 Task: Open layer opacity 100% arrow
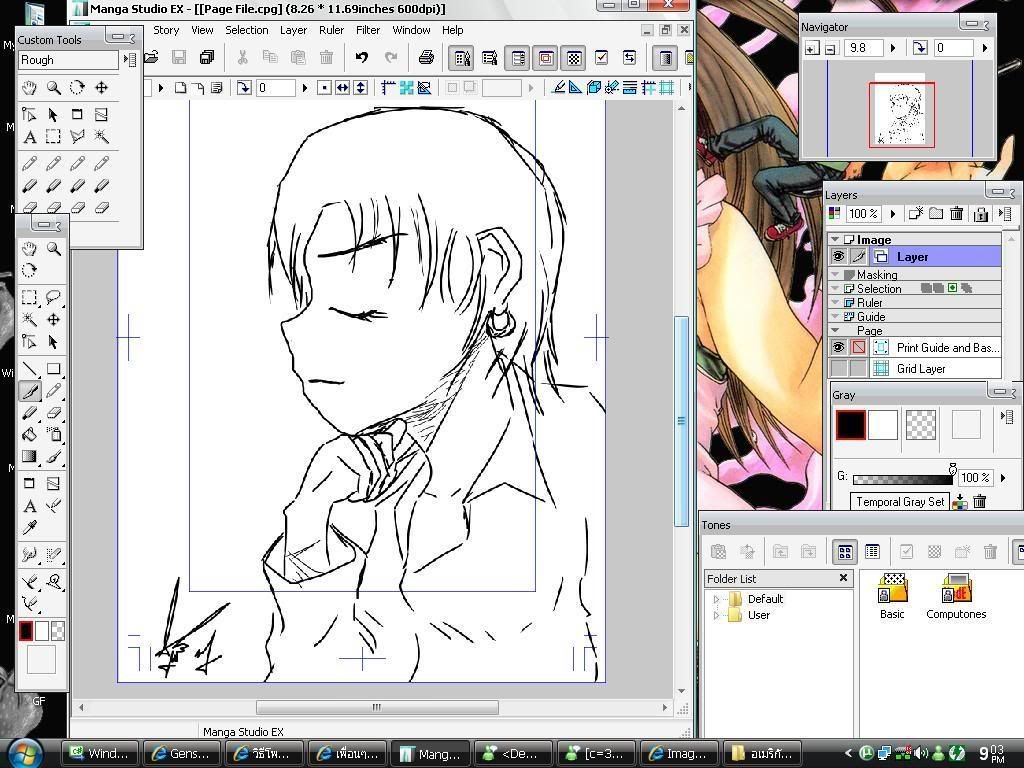[893, 214]
